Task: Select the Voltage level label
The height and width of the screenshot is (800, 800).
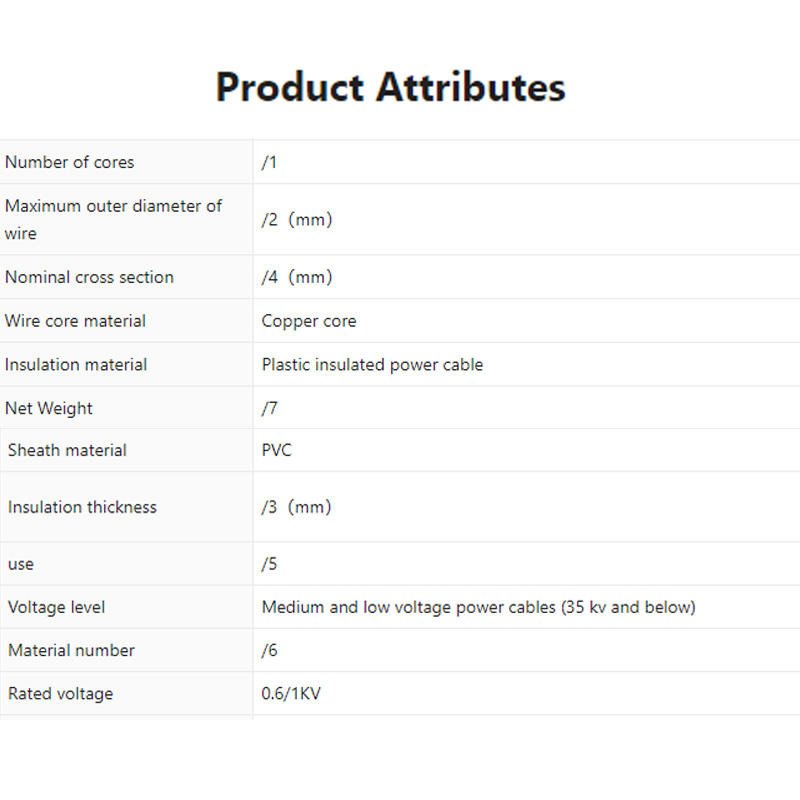Action: point(57,607)
